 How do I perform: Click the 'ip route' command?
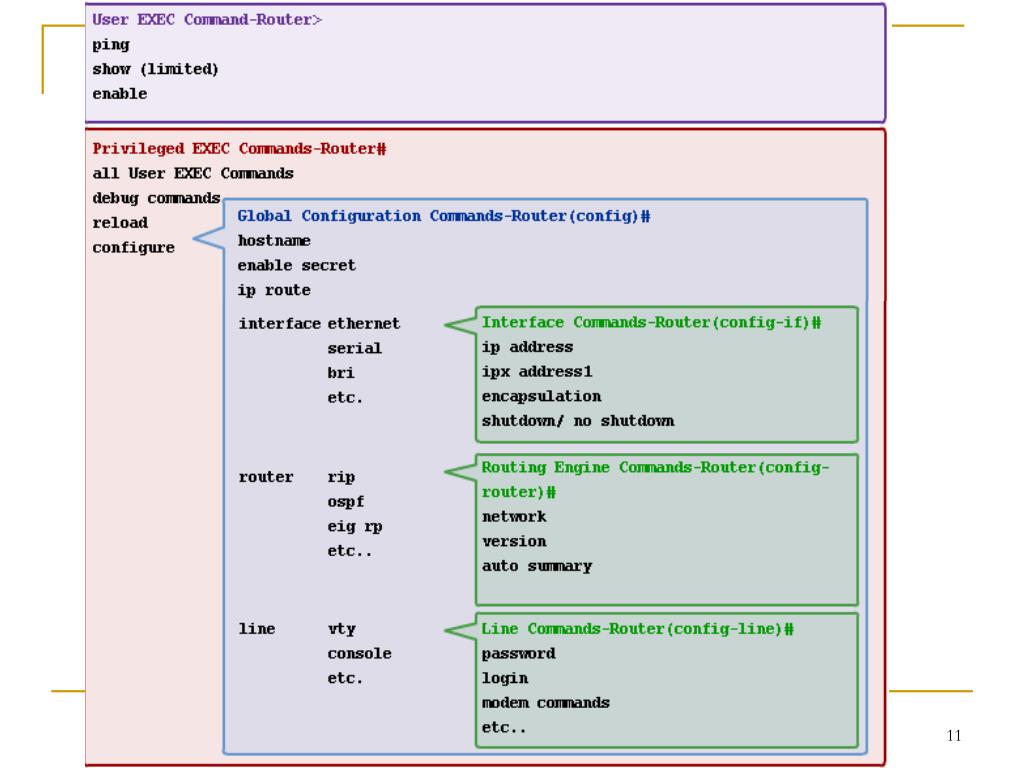point(274,291)
